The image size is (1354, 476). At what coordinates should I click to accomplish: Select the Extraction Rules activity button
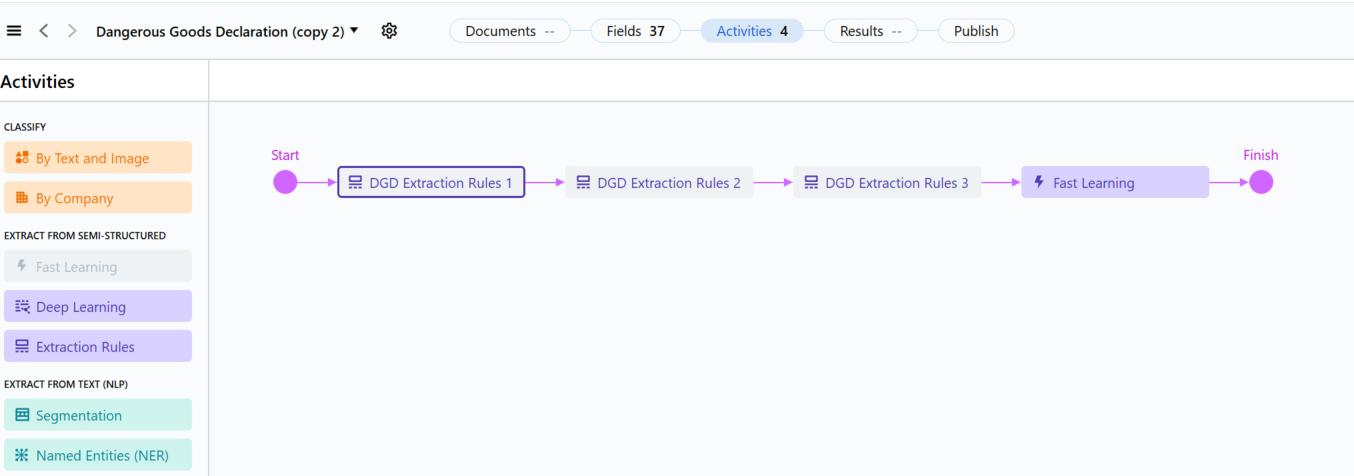coord(98,346)
